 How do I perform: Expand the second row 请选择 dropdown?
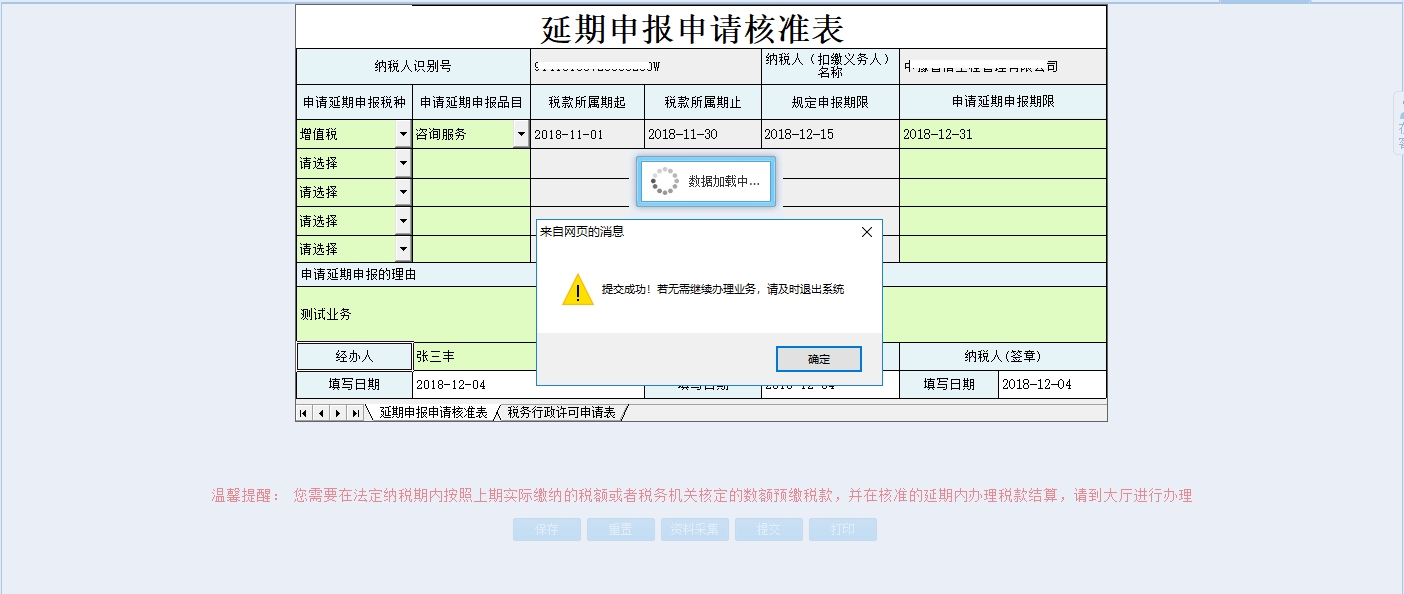[x=404, y=162]
